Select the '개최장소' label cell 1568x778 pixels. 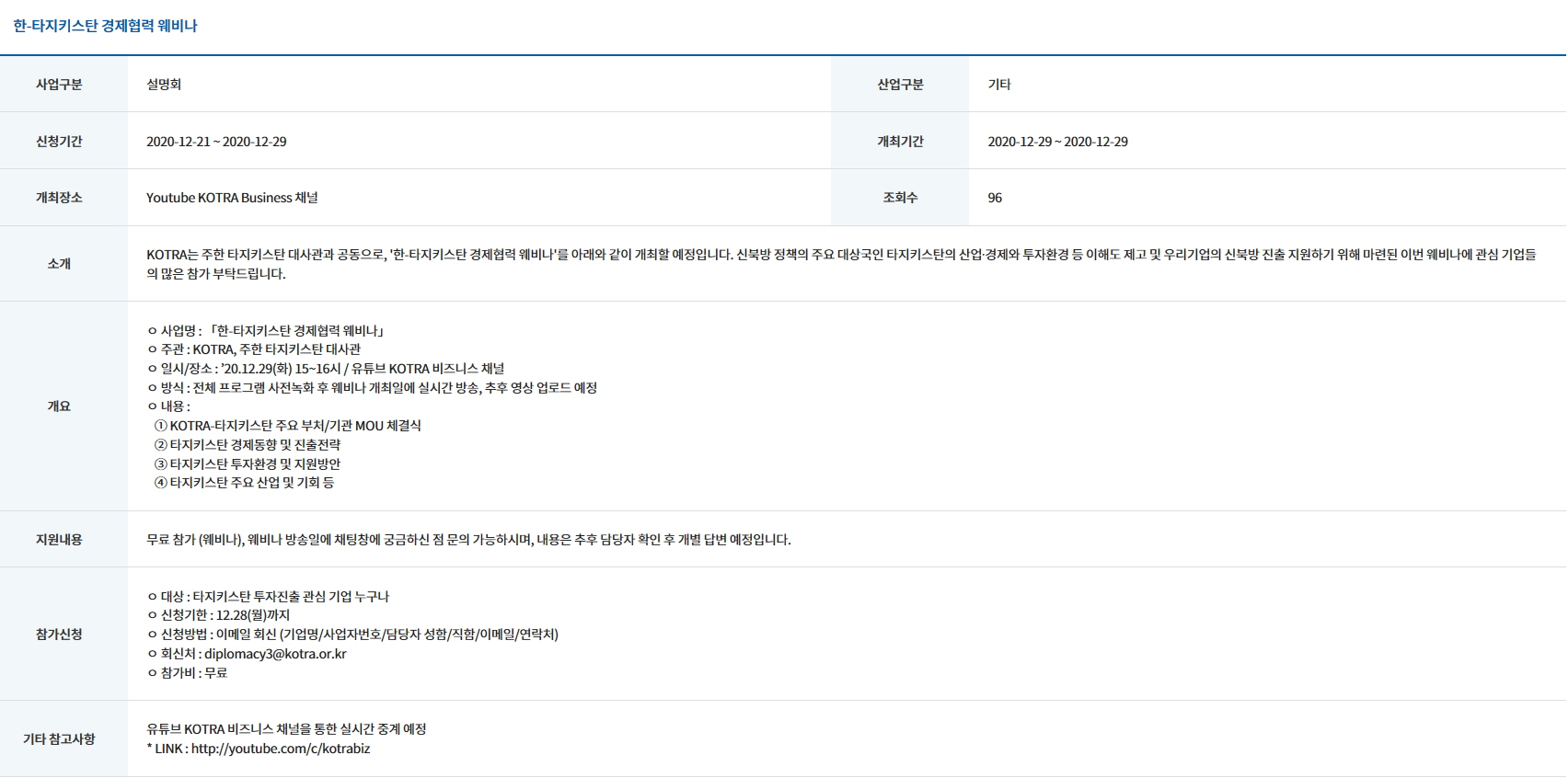coord(63,198)
